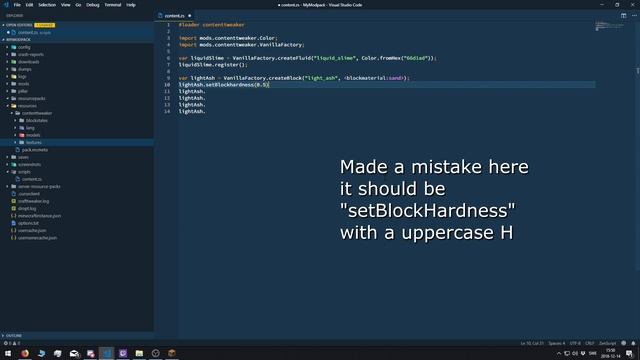The image size is (640, 360).
Task: Open minecraftinstance.json file
Action: pos(39,216)
